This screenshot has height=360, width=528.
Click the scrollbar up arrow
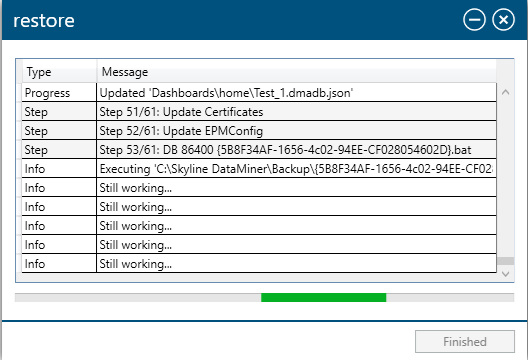pos(505,92)
